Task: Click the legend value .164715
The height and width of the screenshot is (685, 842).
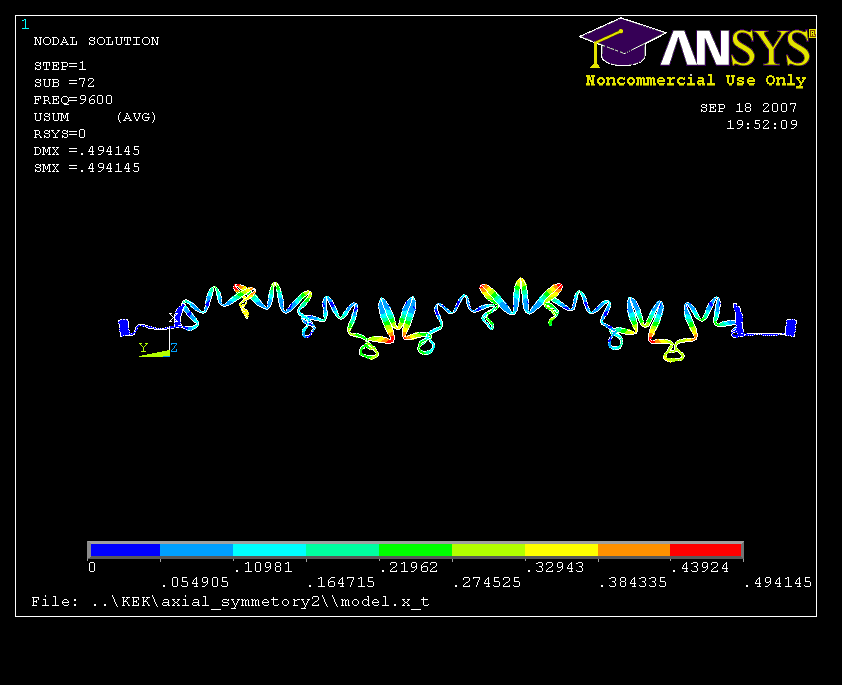Action: [340, 582]
